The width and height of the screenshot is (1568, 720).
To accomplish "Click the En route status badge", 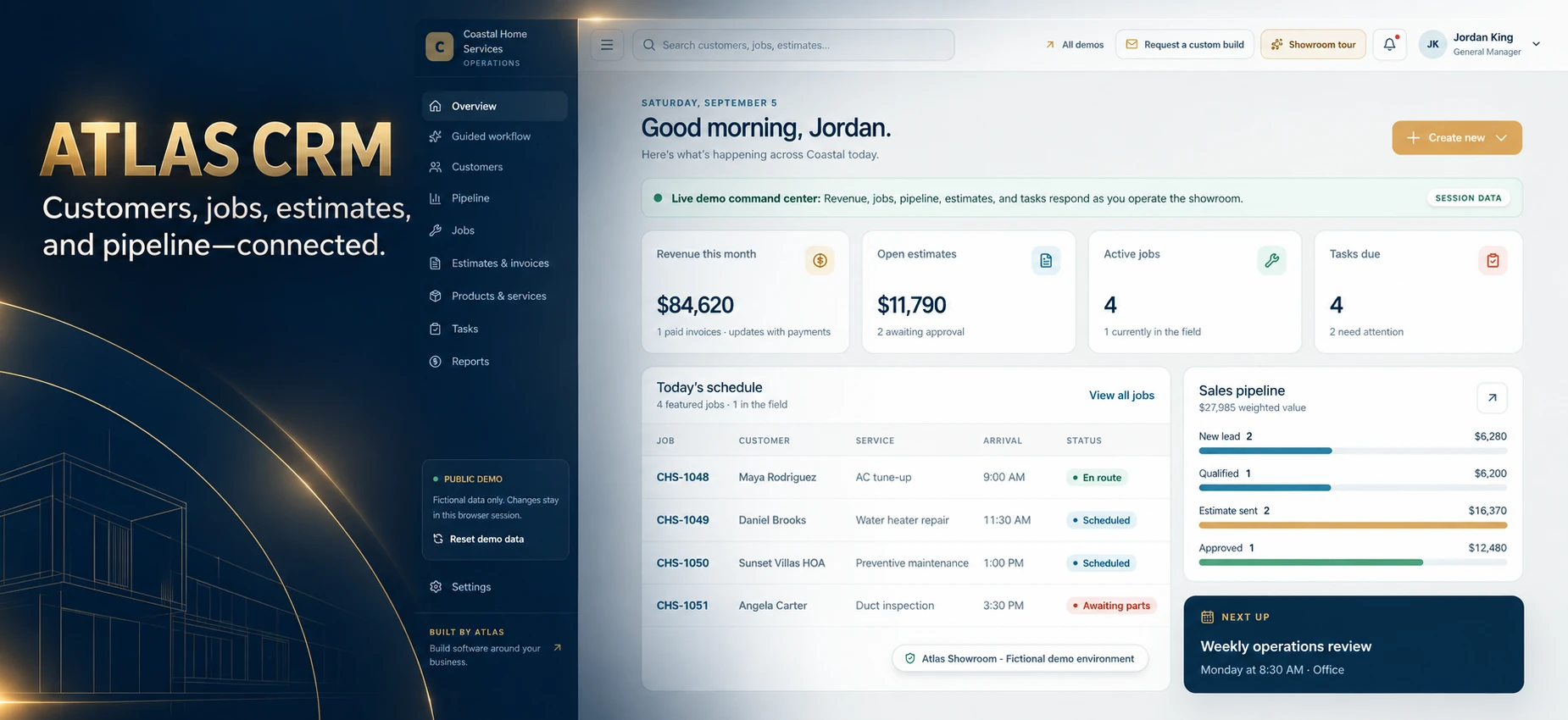I will (1097, 478).
